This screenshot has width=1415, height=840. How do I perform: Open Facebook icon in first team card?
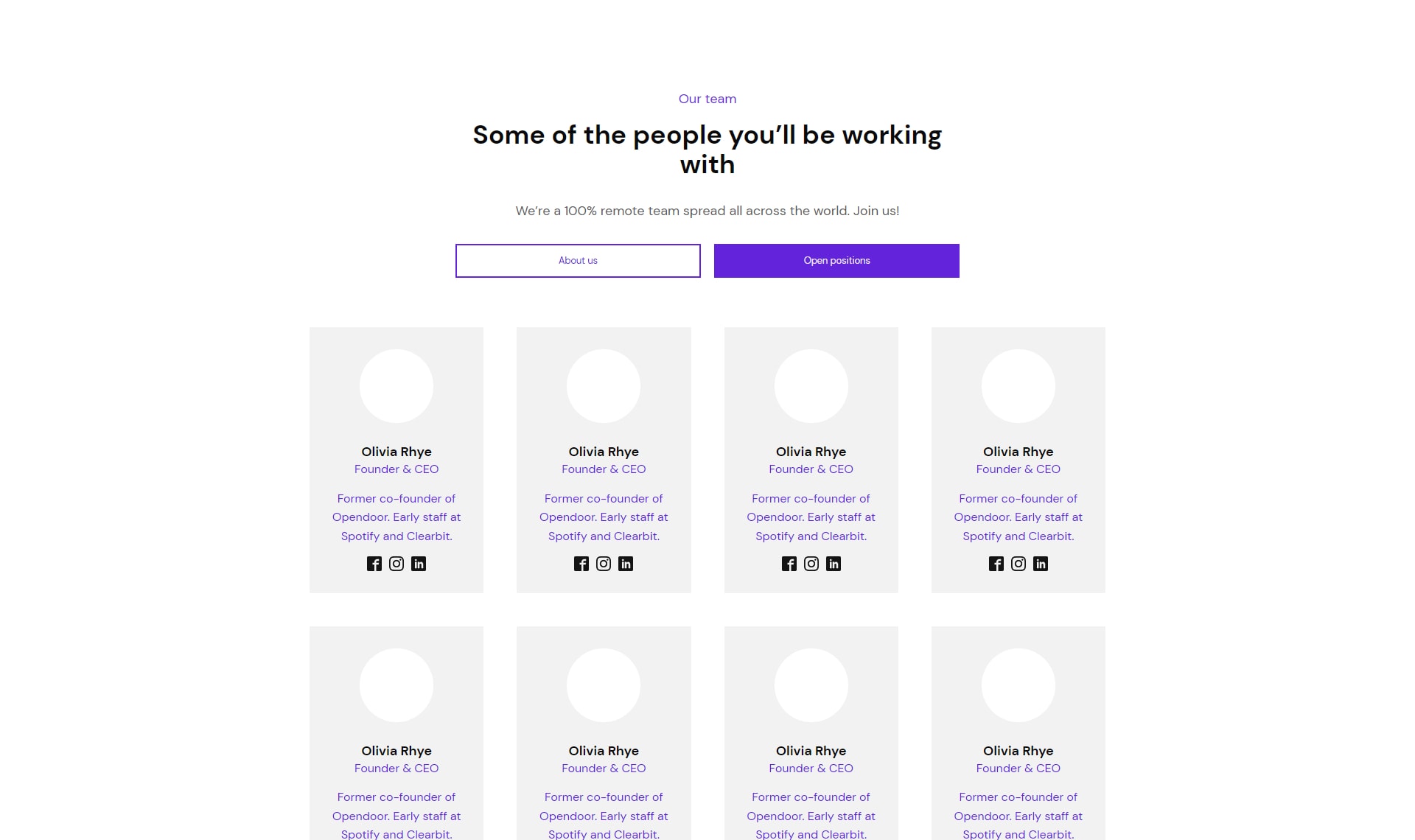point(374,564)
